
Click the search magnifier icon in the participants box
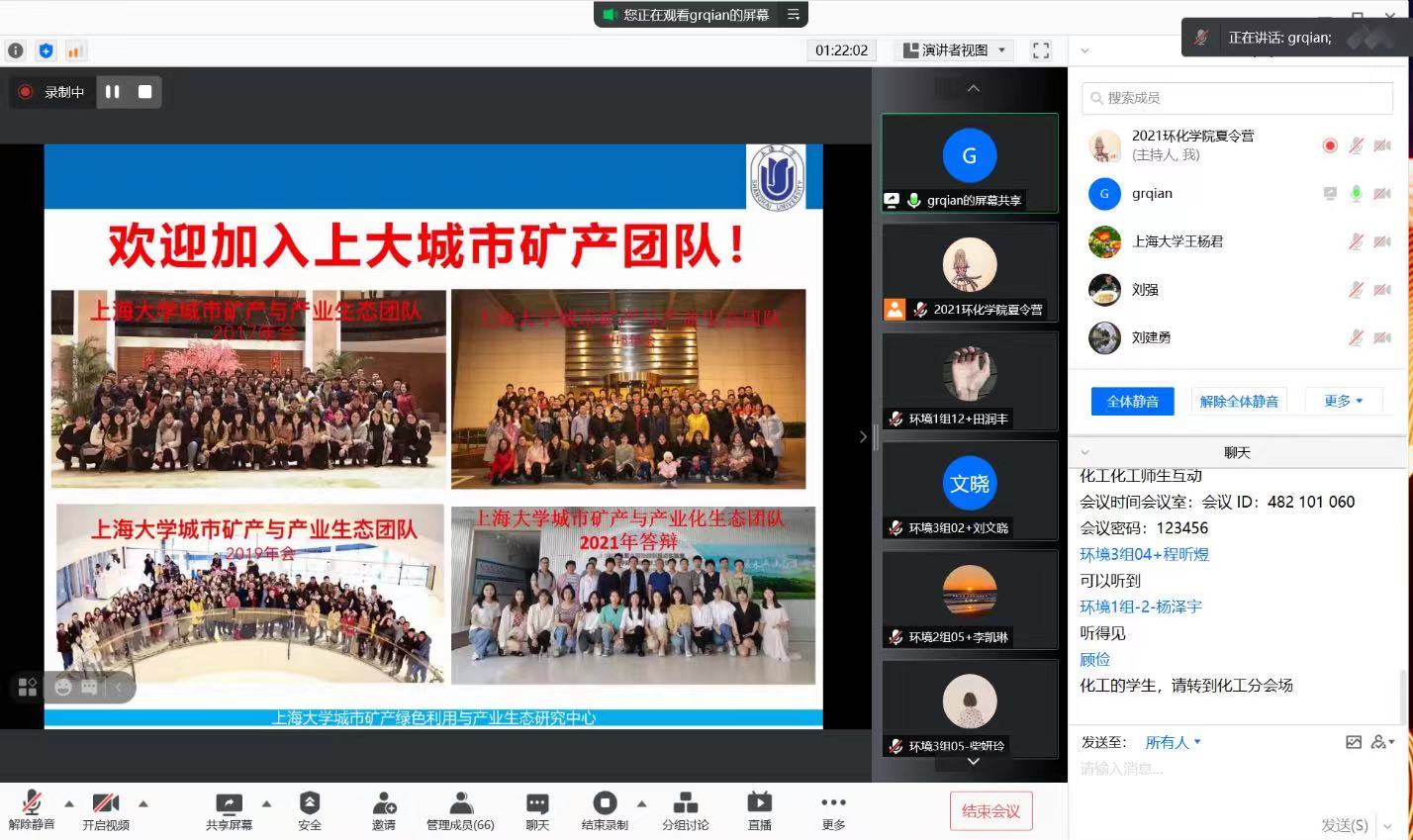[1096, 98]
